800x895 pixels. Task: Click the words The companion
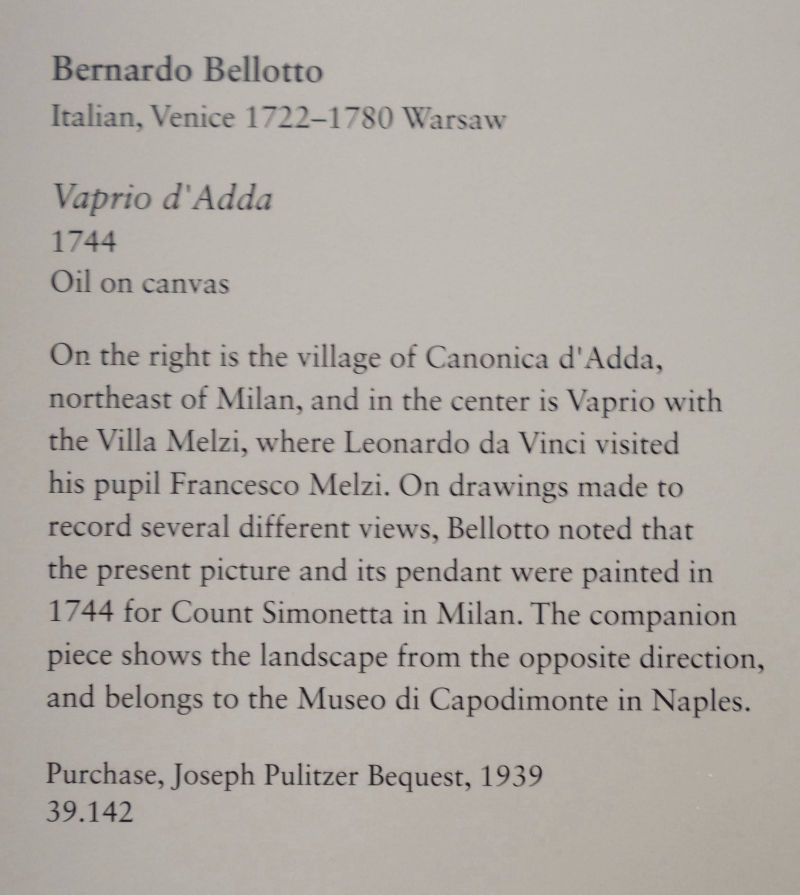pyautogui.click(x=633, y=615)
